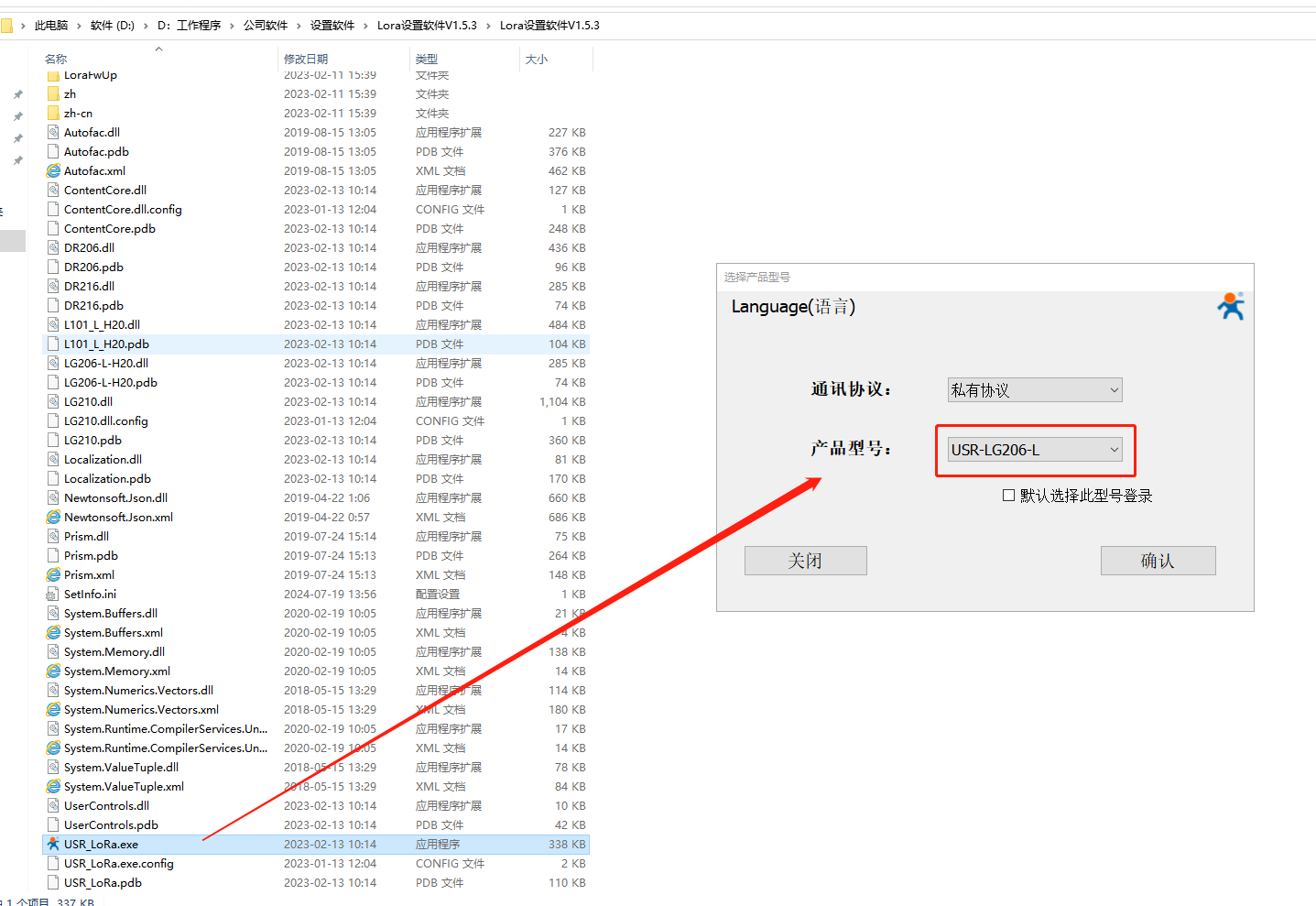Click the System.Numerics.Vectors.xml file icon
Screen dimensions: 1316x906
[x=53, y=709]
